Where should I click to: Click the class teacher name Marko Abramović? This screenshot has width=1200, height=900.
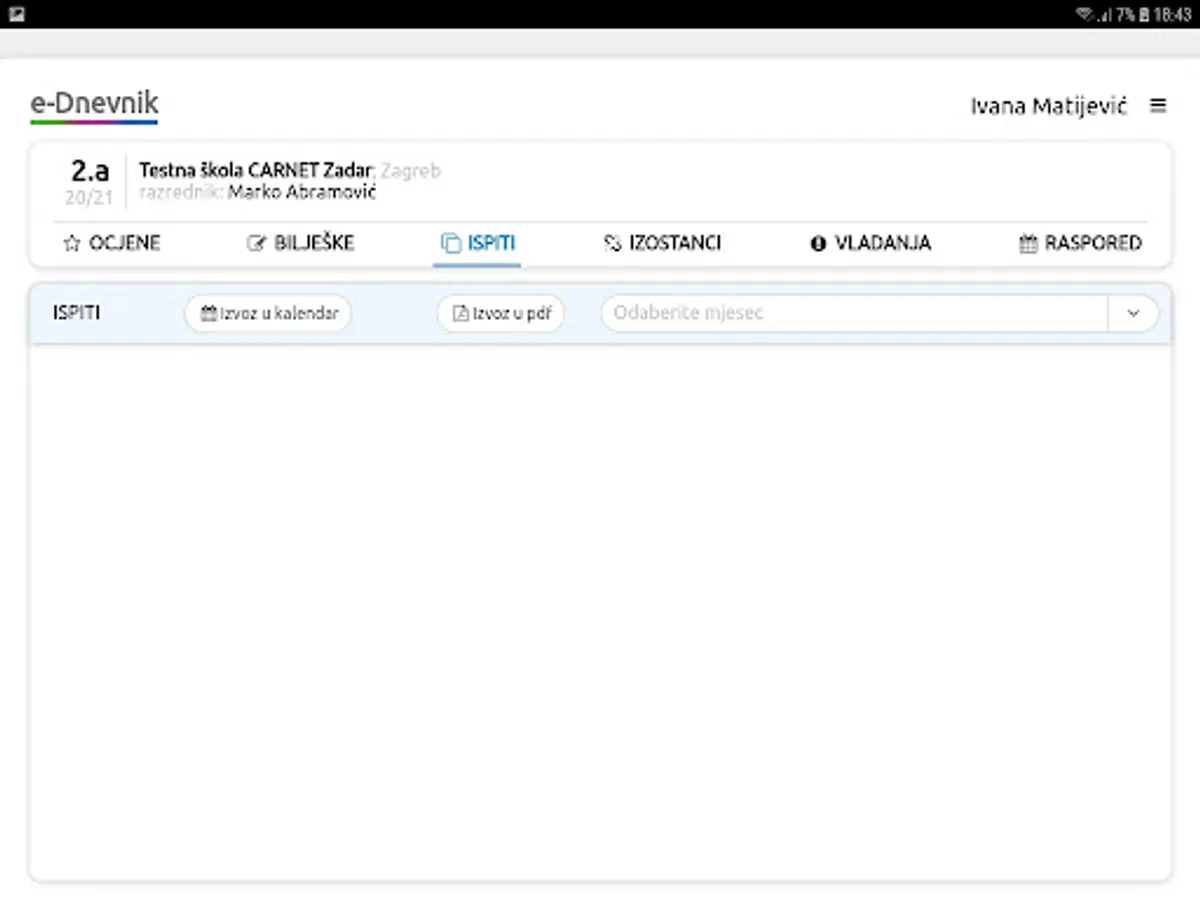tap(302, 192)
